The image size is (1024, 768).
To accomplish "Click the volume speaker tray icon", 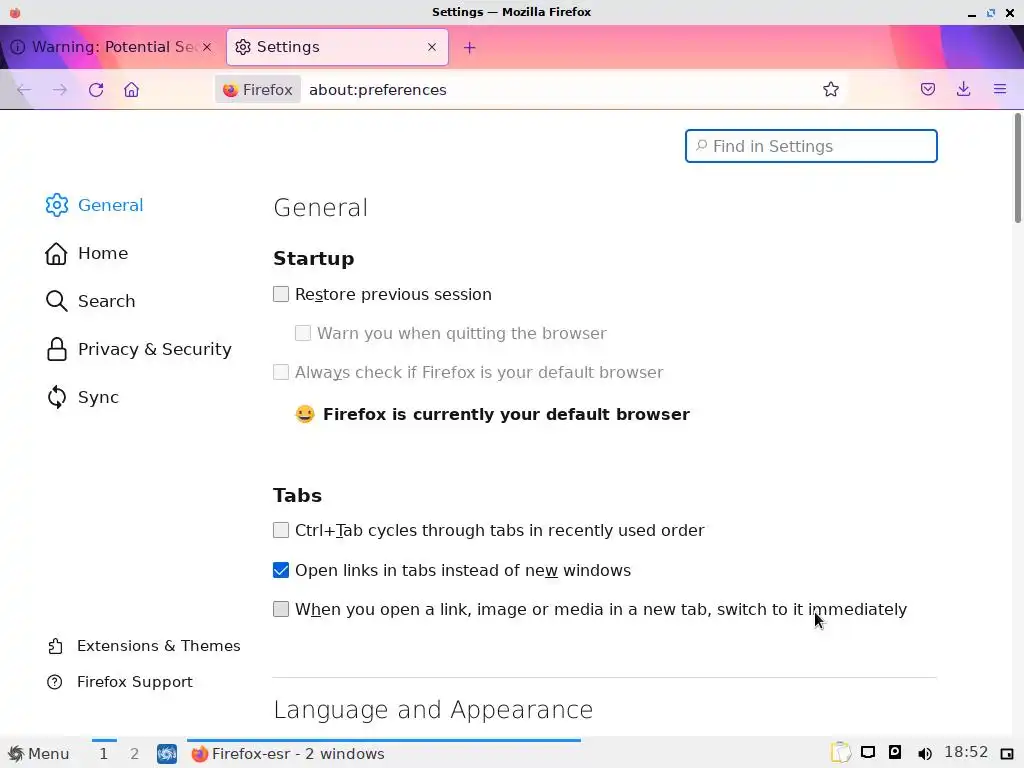I will (924, 754).
